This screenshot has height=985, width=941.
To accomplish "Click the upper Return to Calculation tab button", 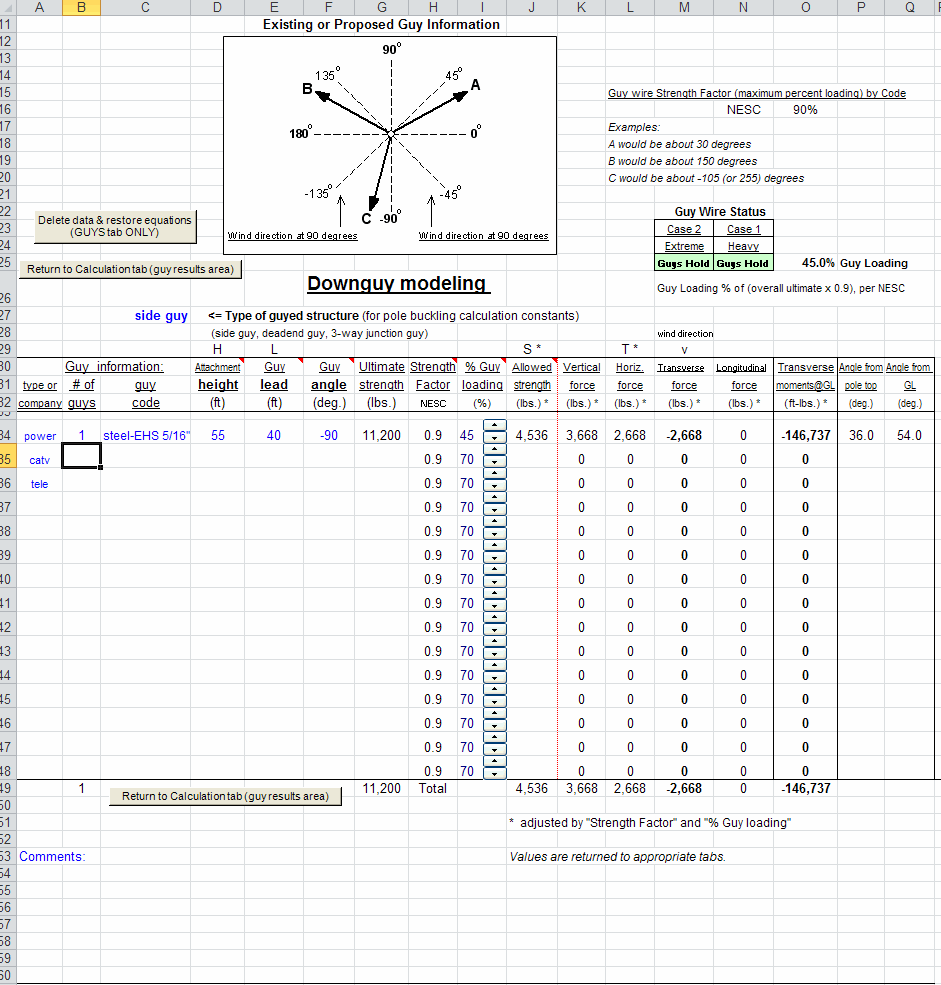I will point(130,269).
